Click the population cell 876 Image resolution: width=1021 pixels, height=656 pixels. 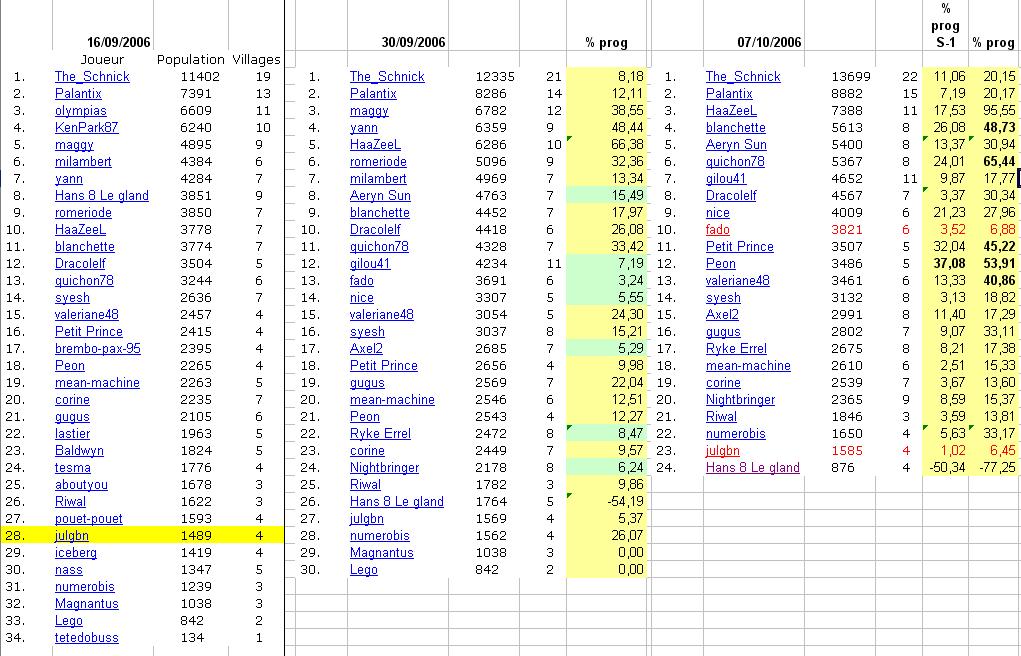[x=843, y=467]
